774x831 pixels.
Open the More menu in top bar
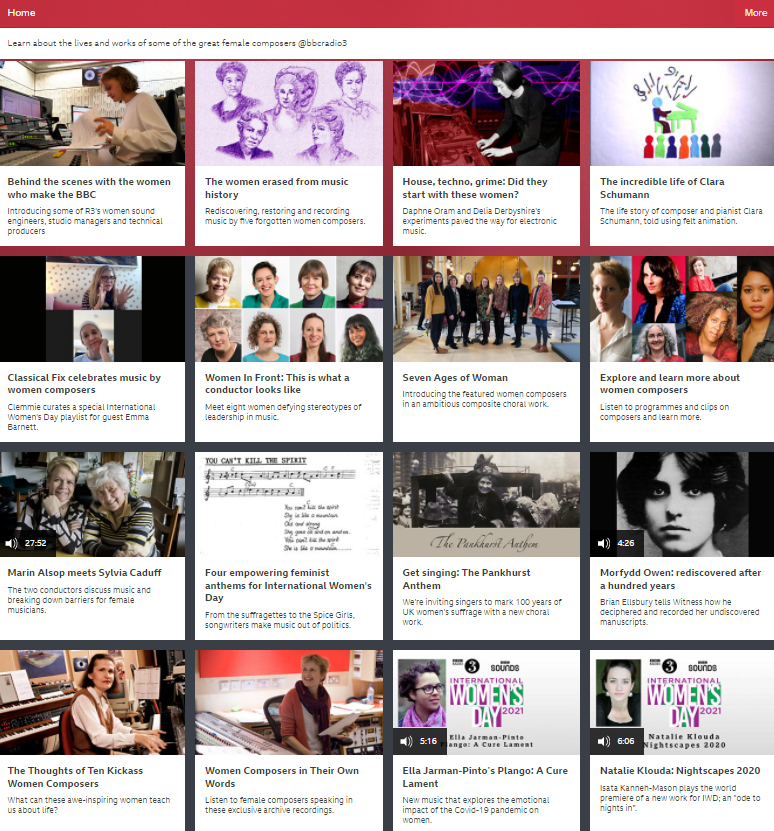coord(755,13)
